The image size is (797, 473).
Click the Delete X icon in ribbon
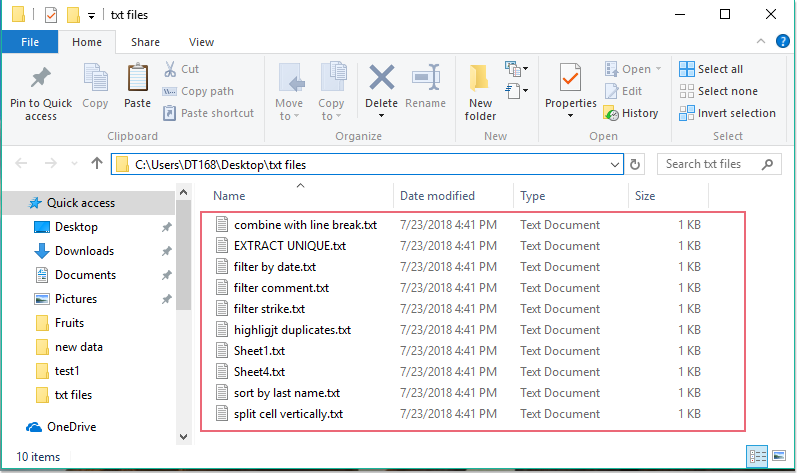pyautogui.click(x=381, y=78)
